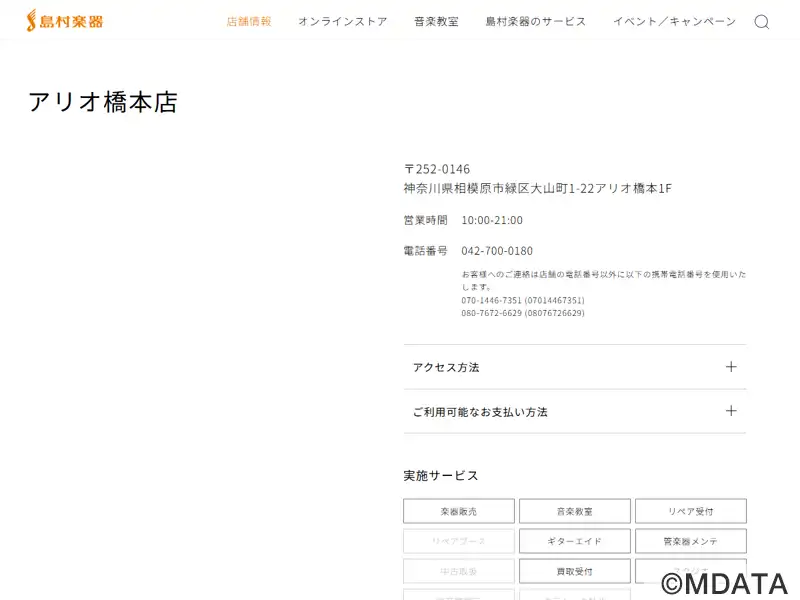
Task: Expand the アクセス方法 section
Action: pyautogui.click(x=574, y=367)
